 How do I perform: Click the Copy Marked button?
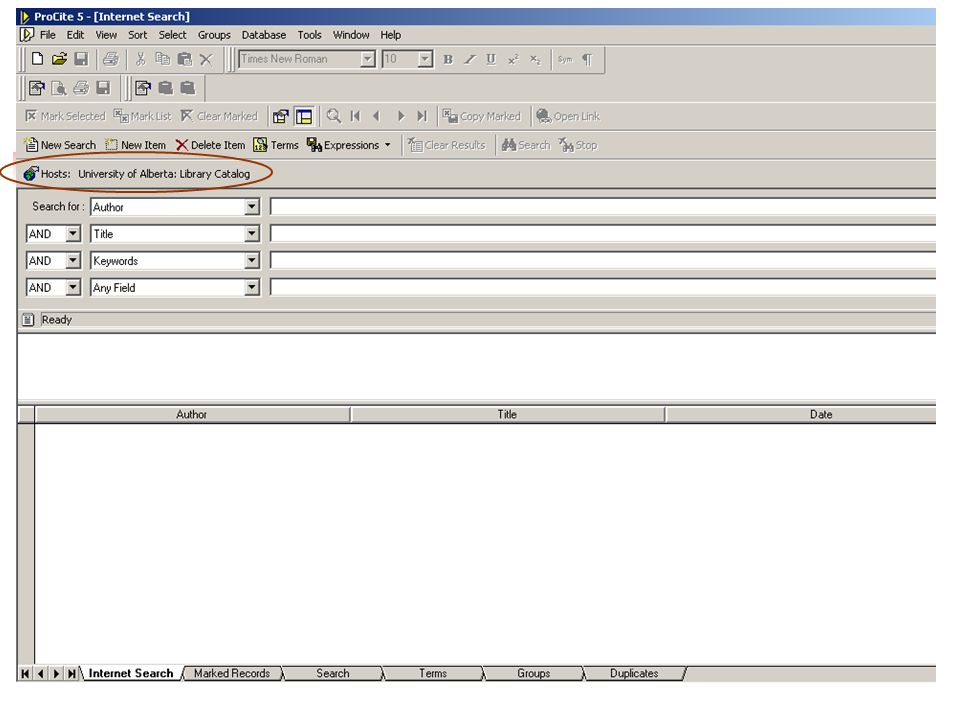tap(482, 116)
